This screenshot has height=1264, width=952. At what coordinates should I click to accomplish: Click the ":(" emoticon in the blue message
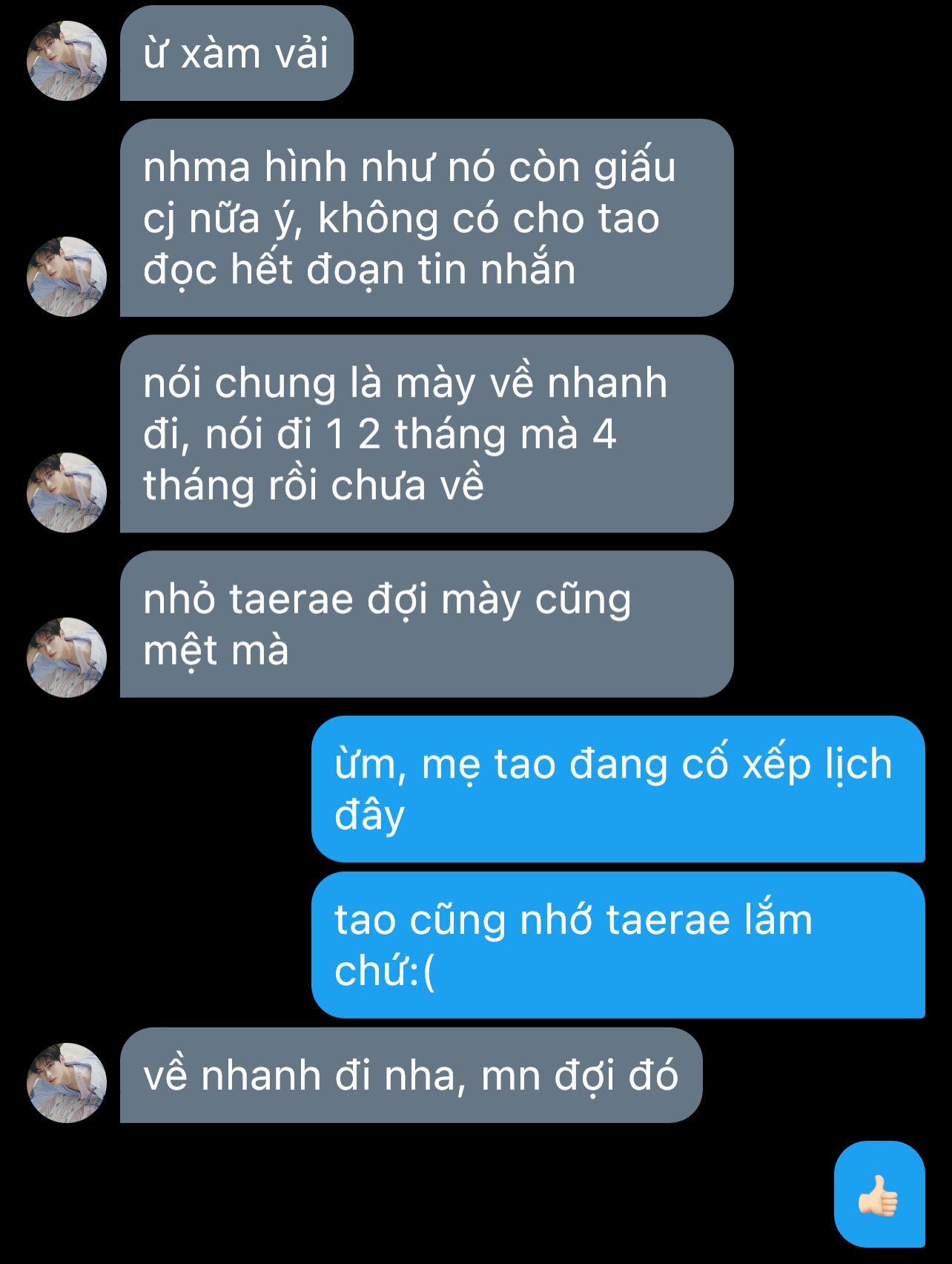pos(421,972)
